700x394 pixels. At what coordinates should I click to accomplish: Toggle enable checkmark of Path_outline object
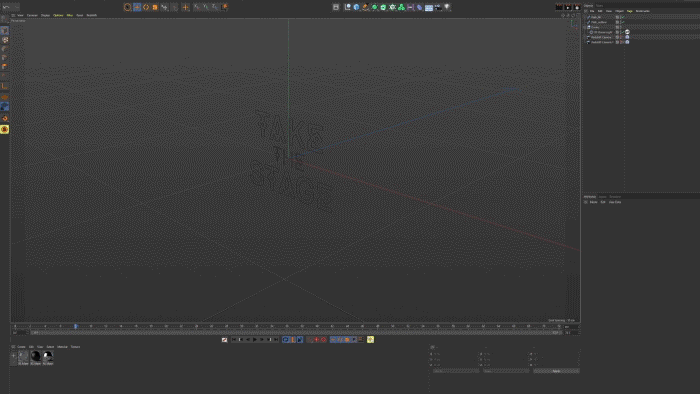[x=622, y=22]
